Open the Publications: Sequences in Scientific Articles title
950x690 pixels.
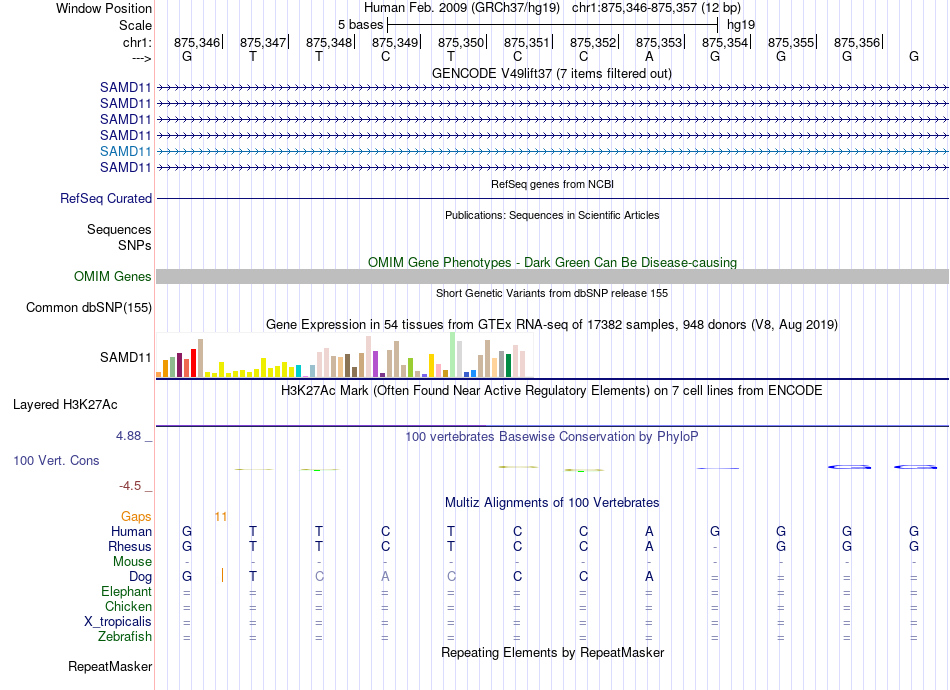552,215
